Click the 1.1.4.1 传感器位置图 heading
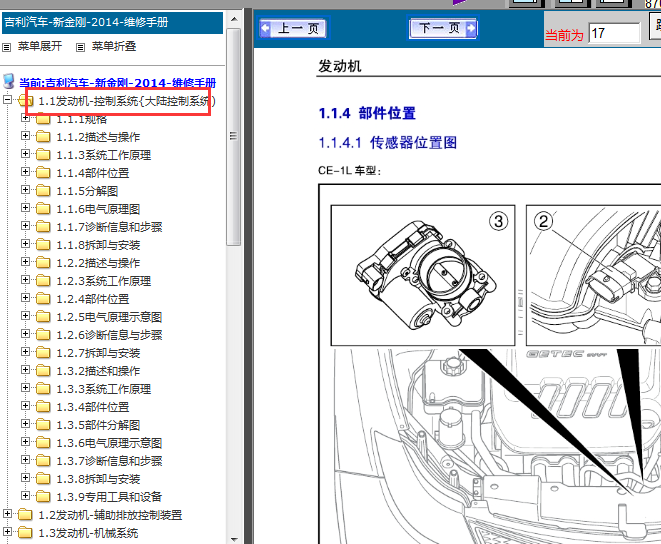The width and height of the screenshot is (661, 544). (388, 143)
